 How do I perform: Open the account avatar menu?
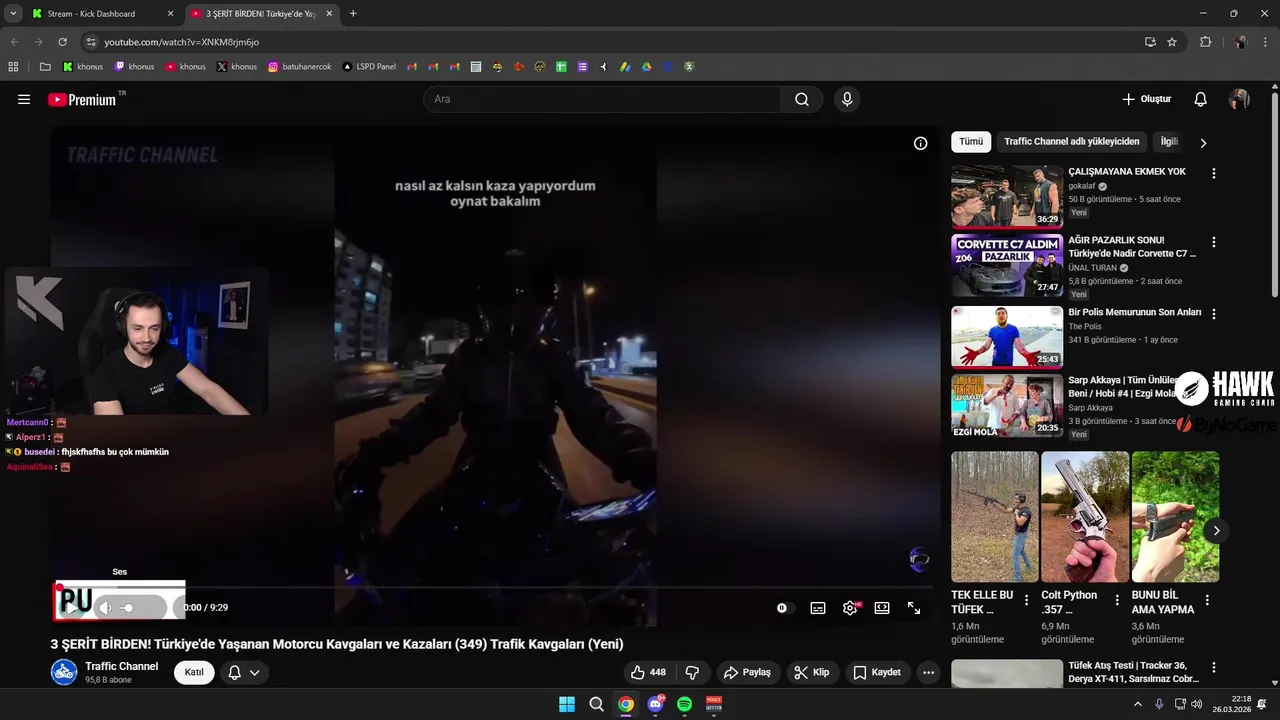click(1239, 99)
